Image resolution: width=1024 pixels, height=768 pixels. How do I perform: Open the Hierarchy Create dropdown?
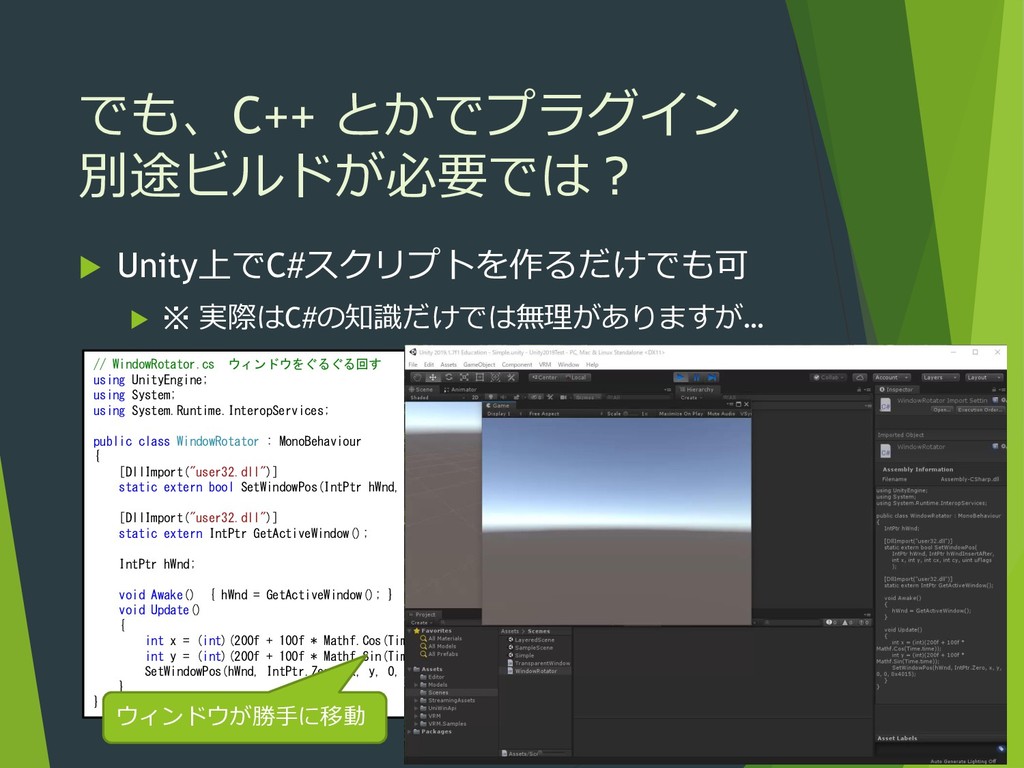coord(692,397)
